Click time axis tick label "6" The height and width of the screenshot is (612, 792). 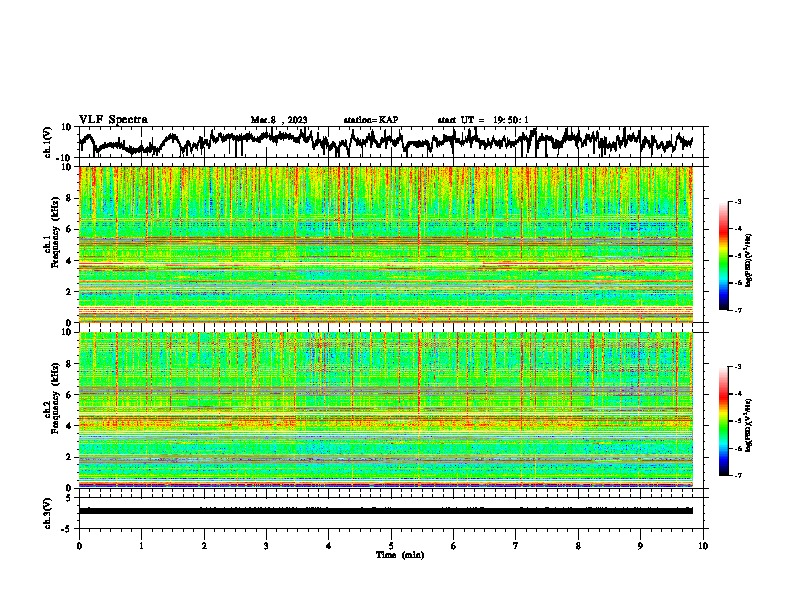[454, 546]
